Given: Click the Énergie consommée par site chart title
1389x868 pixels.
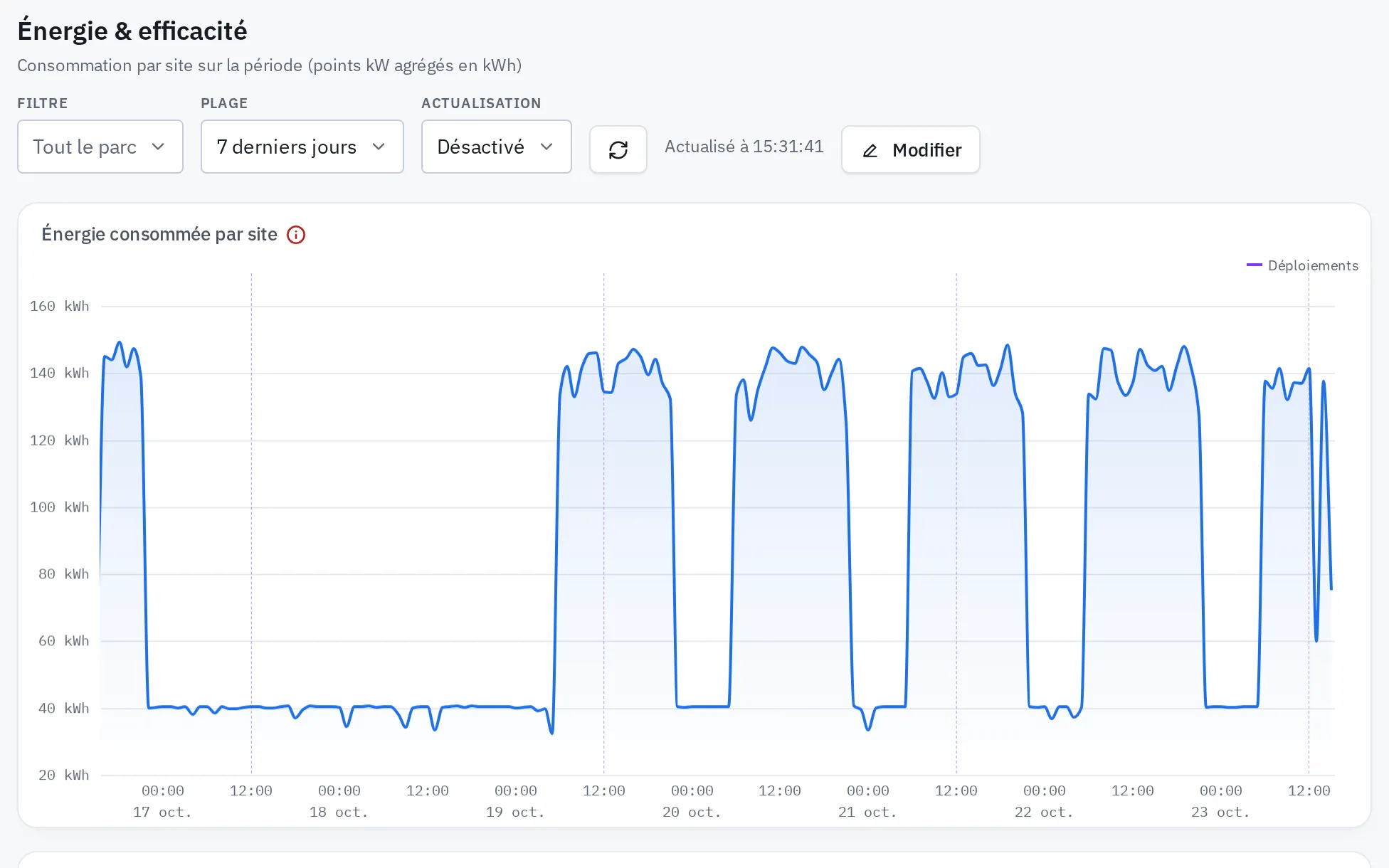Looking at the screenshot, I should 159,235.
